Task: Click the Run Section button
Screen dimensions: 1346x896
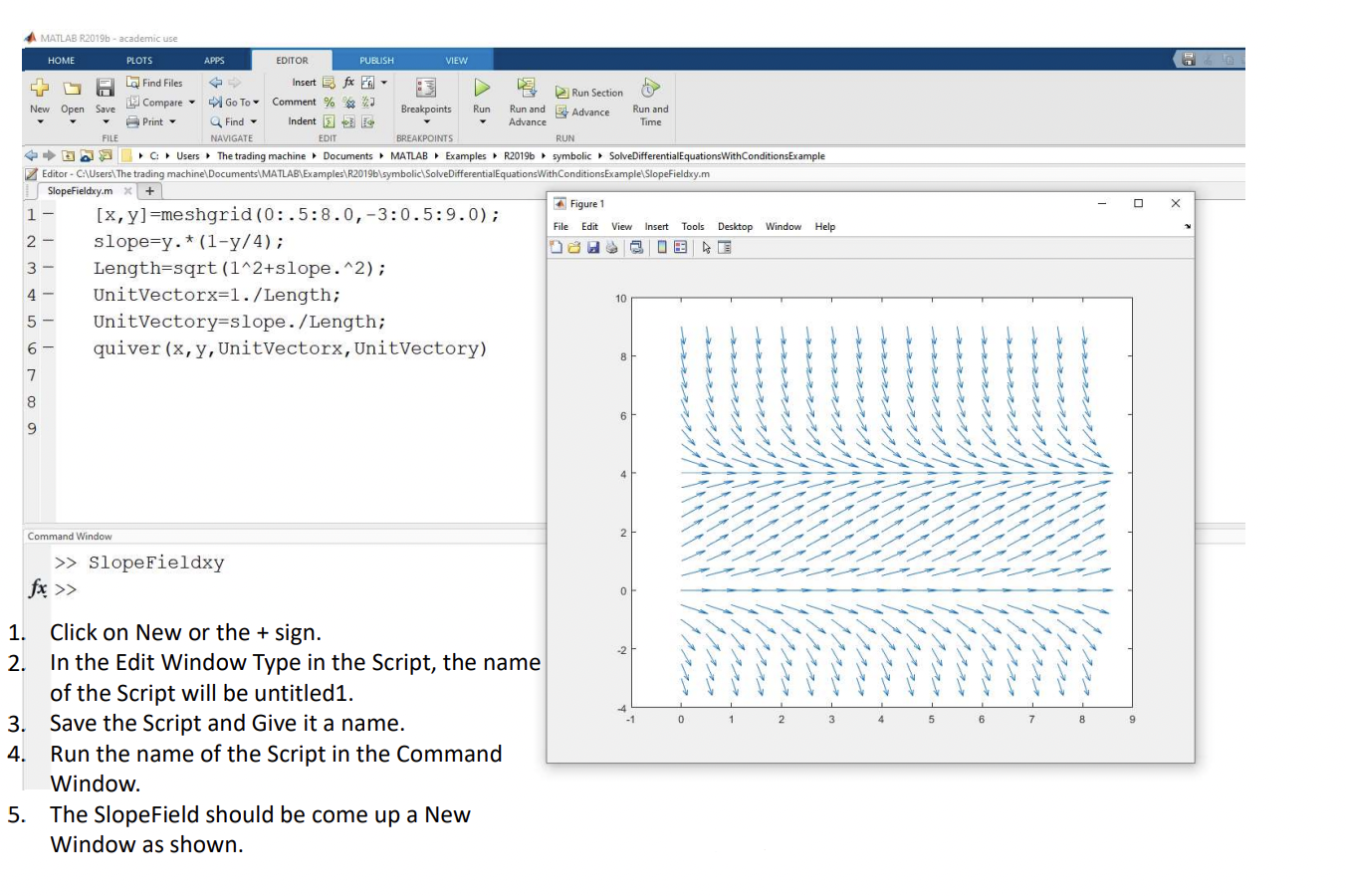Action: [589, 93]
